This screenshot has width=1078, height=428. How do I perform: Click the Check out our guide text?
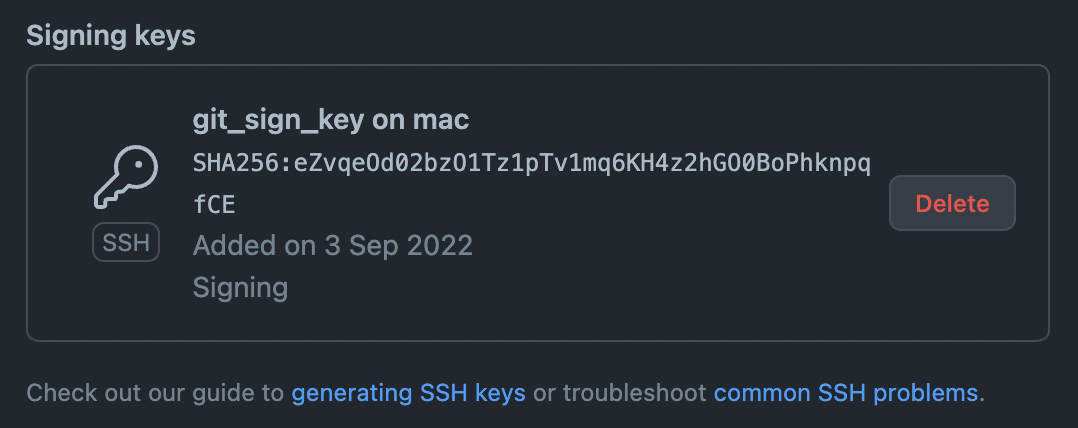(x=155, y=393)
